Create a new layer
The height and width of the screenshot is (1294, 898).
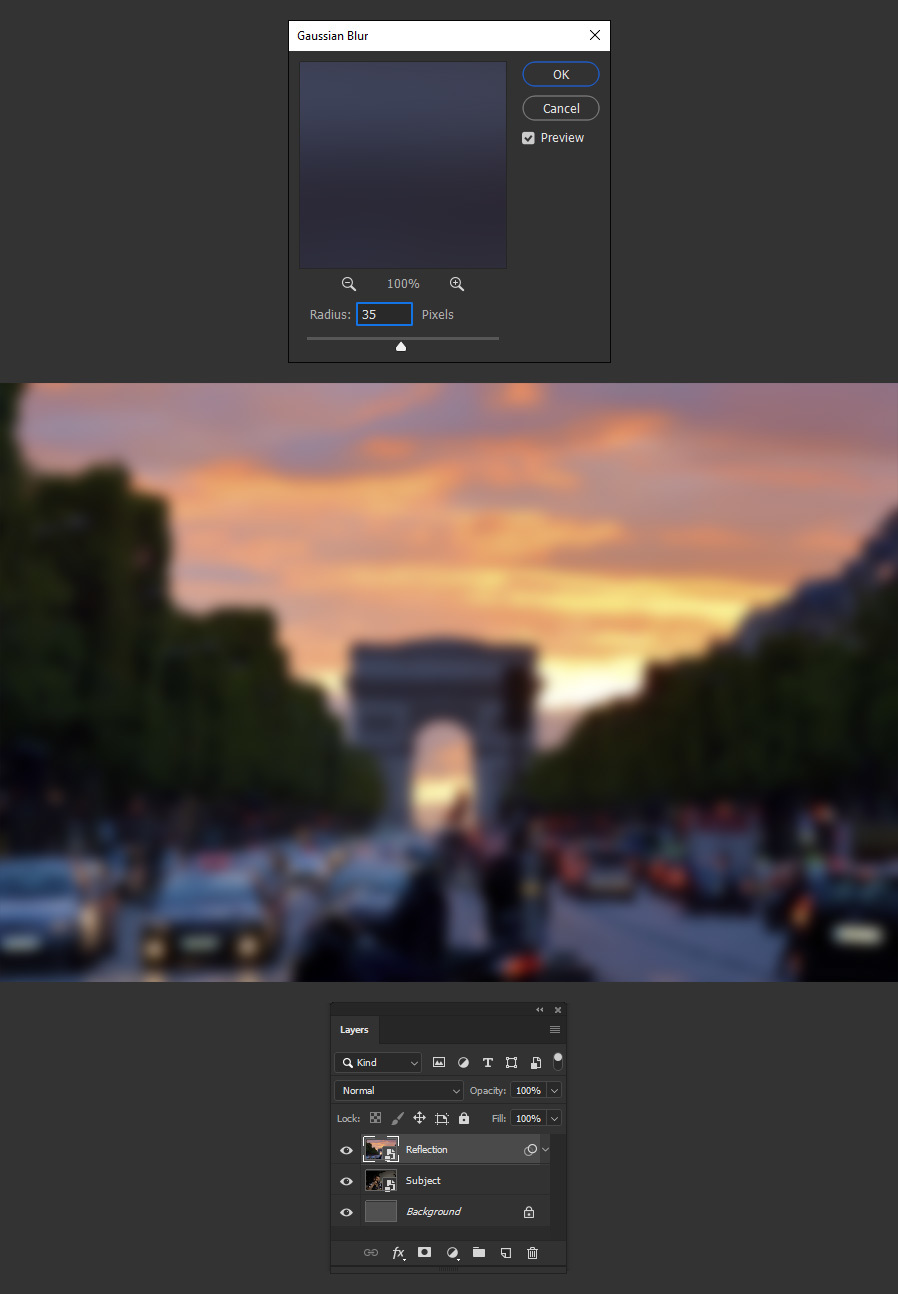(506, 1252)
